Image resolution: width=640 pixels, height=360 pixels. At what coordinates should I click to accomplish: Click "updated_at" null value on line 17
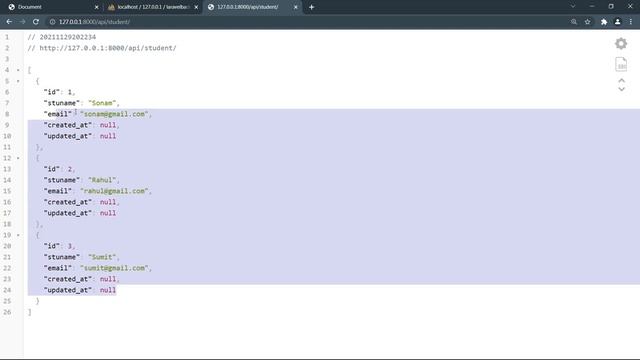[108, 213]
